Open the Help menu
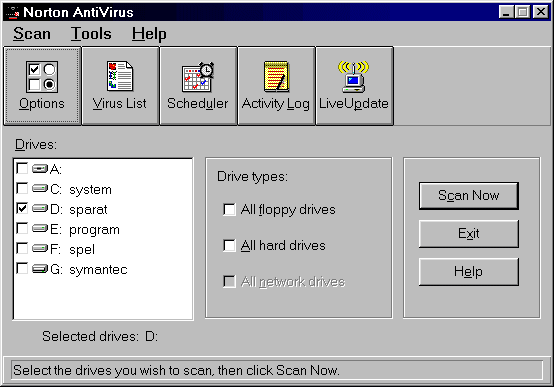The width and height of the screenshot is (554, 387). [149, 34]
